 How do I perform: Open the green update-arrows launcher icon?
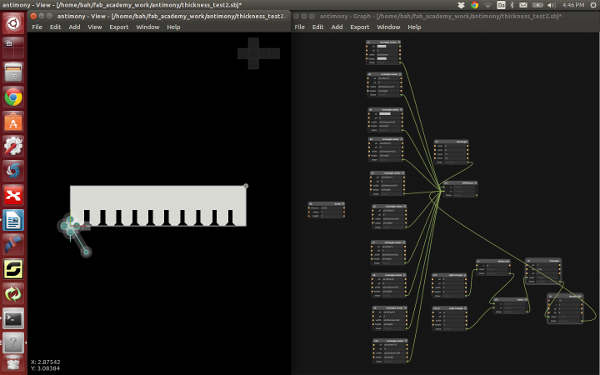coord(13,294)
